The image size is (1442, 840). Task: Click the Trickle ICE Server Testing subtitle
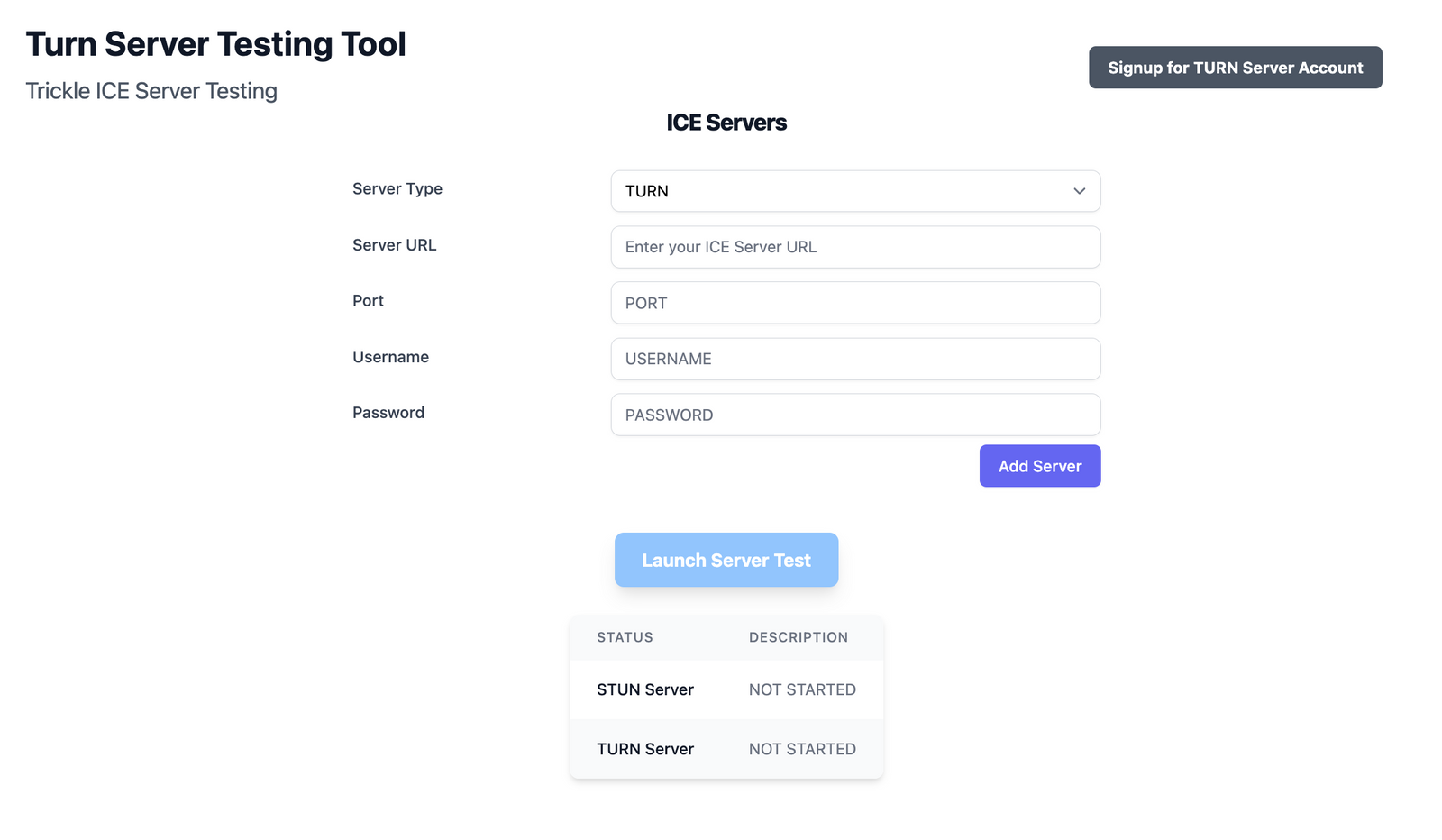pyautogui.click(x=151, y=90)
